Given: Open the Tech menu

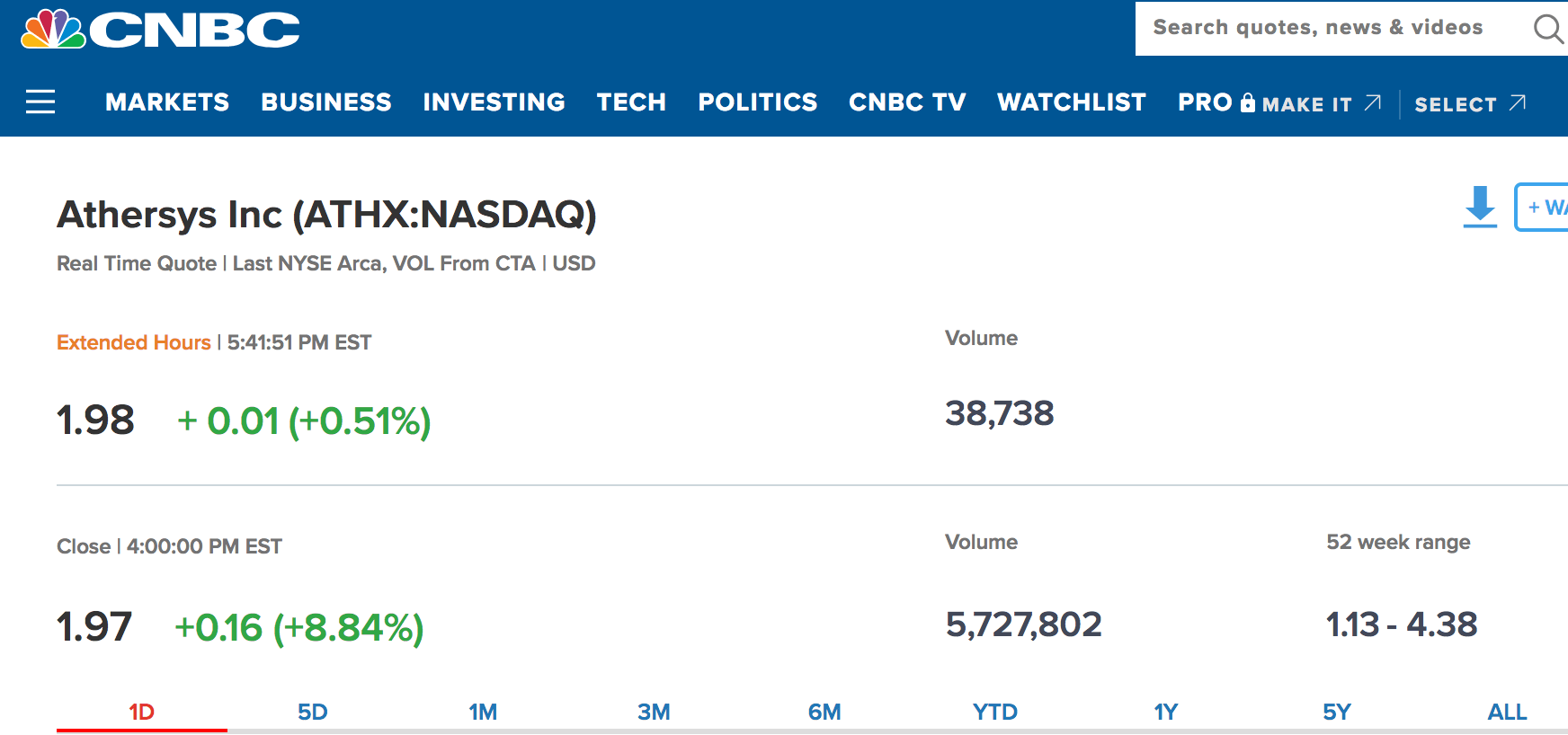Looking at the screenshot, I should (x=631, y=102).
